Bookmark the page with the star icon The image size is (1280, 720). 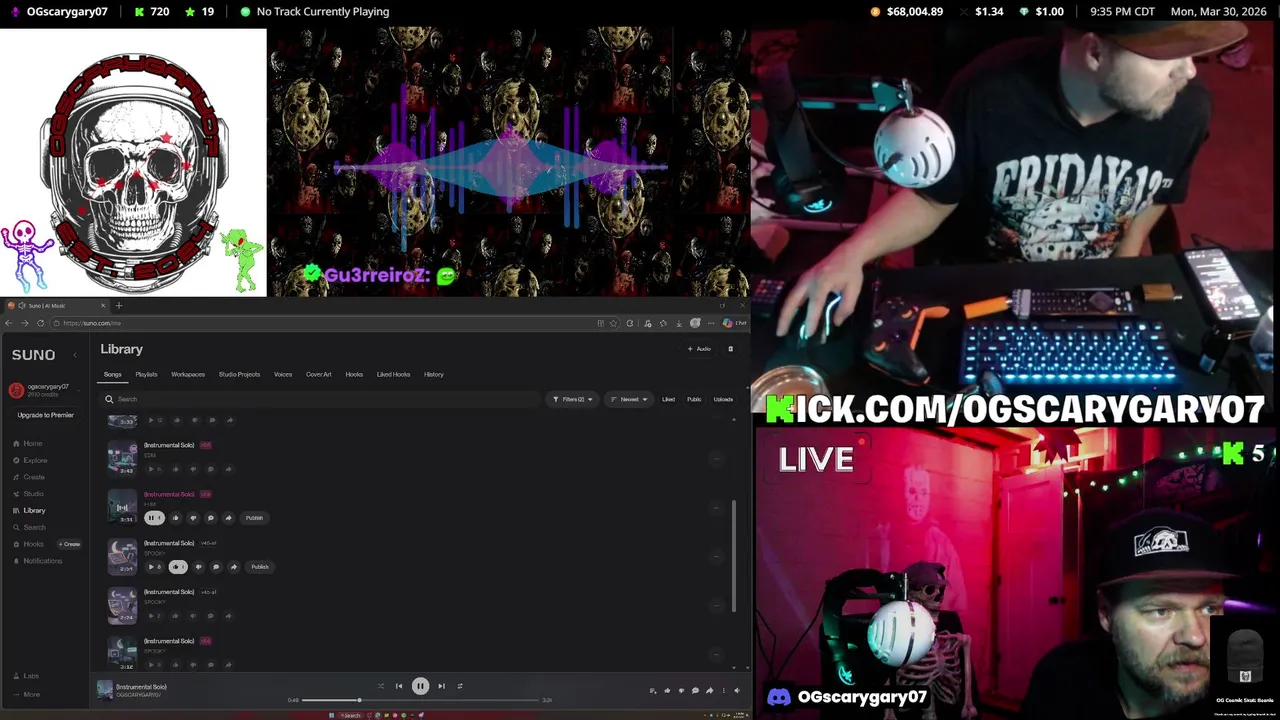[613, 323]
